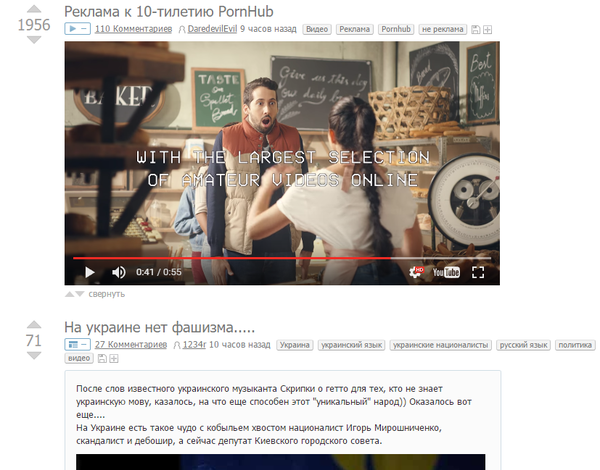The height and width of the screenshot is (470, 600).
Task: Play the video in the player
Action: [89, 272]
